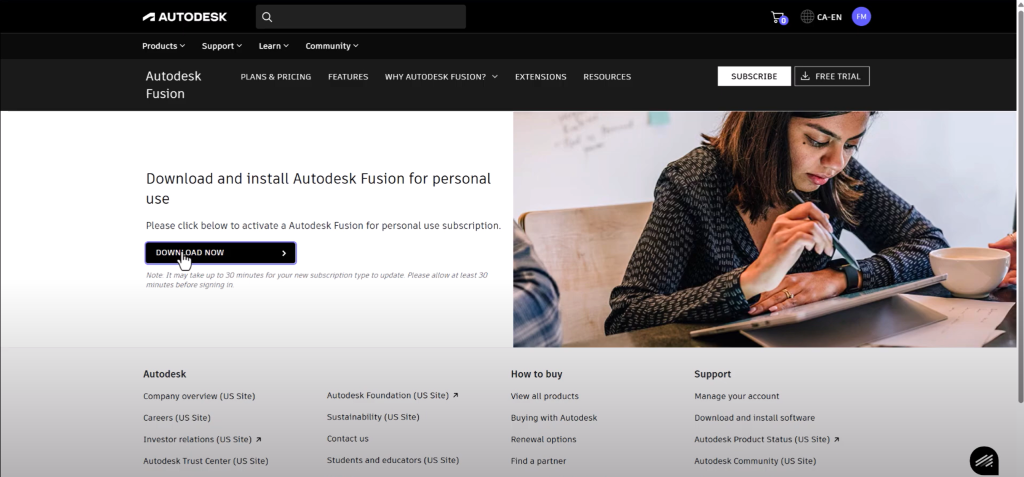Open the shopping cart

(x=778, y=17)
